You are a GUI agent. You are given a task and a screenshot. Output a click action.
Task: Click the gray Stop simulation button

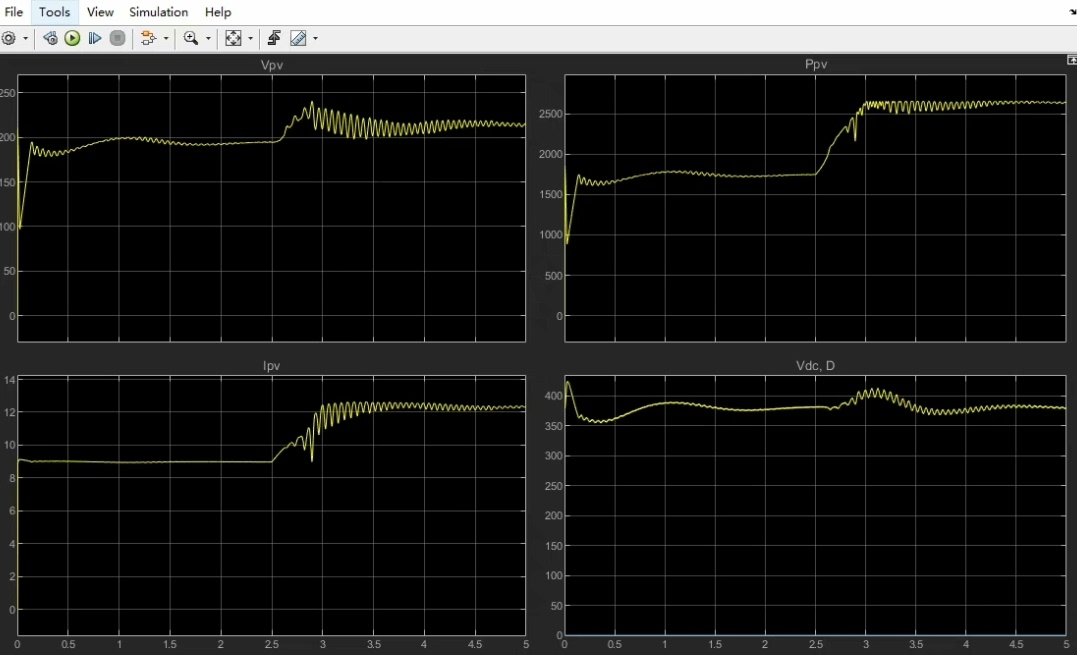(117, 38)
